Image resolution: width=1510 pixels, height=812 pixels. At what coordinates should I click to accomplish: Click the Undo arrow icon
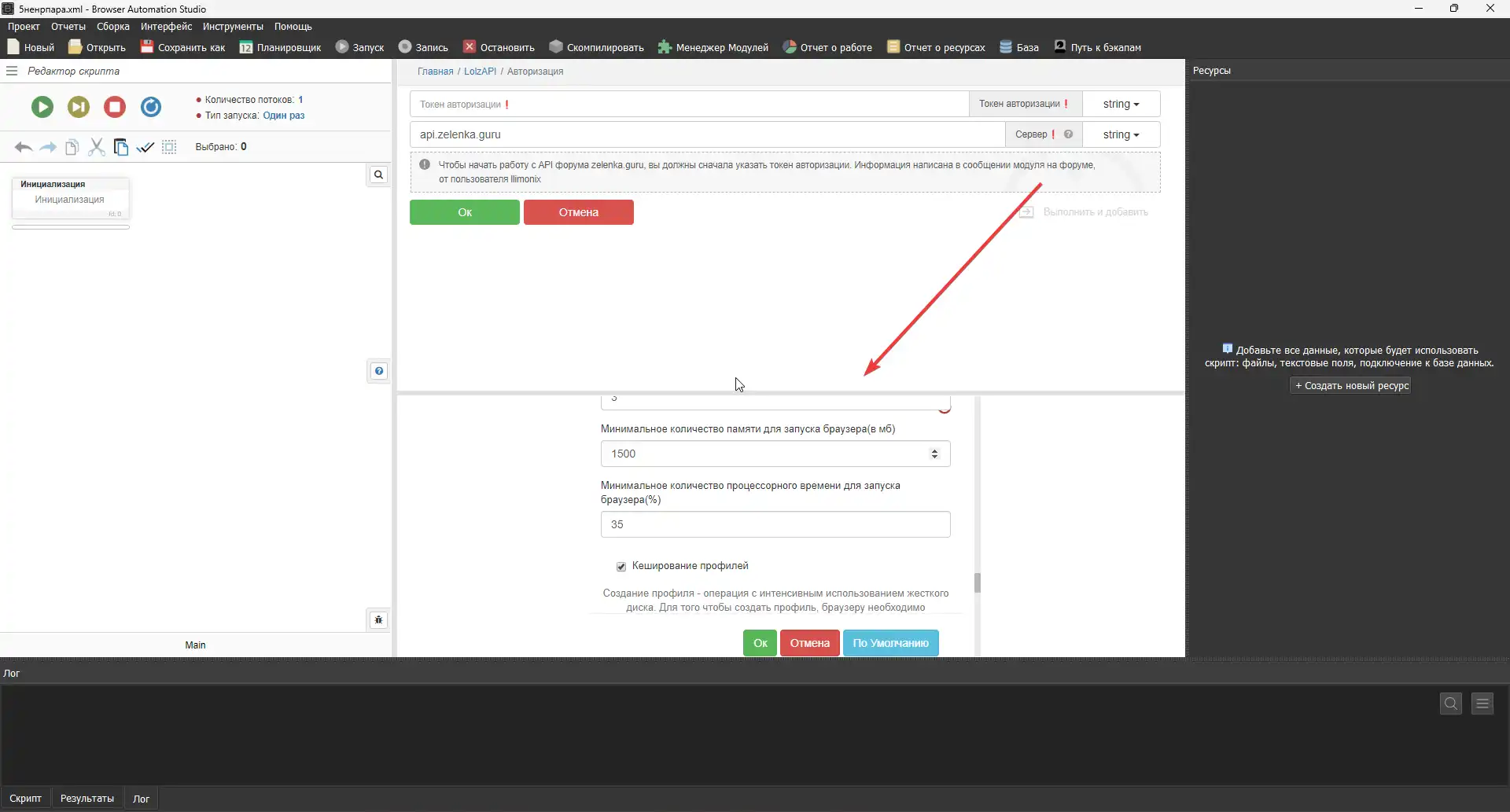coord(24,147)
